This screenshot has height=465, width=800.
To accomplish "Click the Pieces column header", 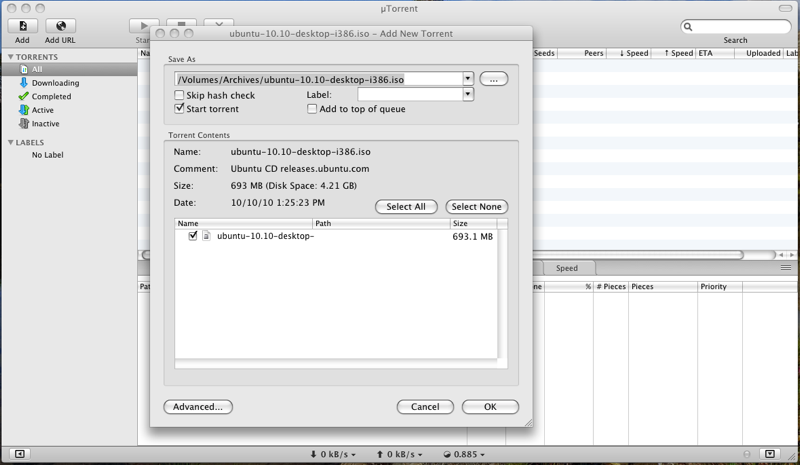I will point(663,287).
